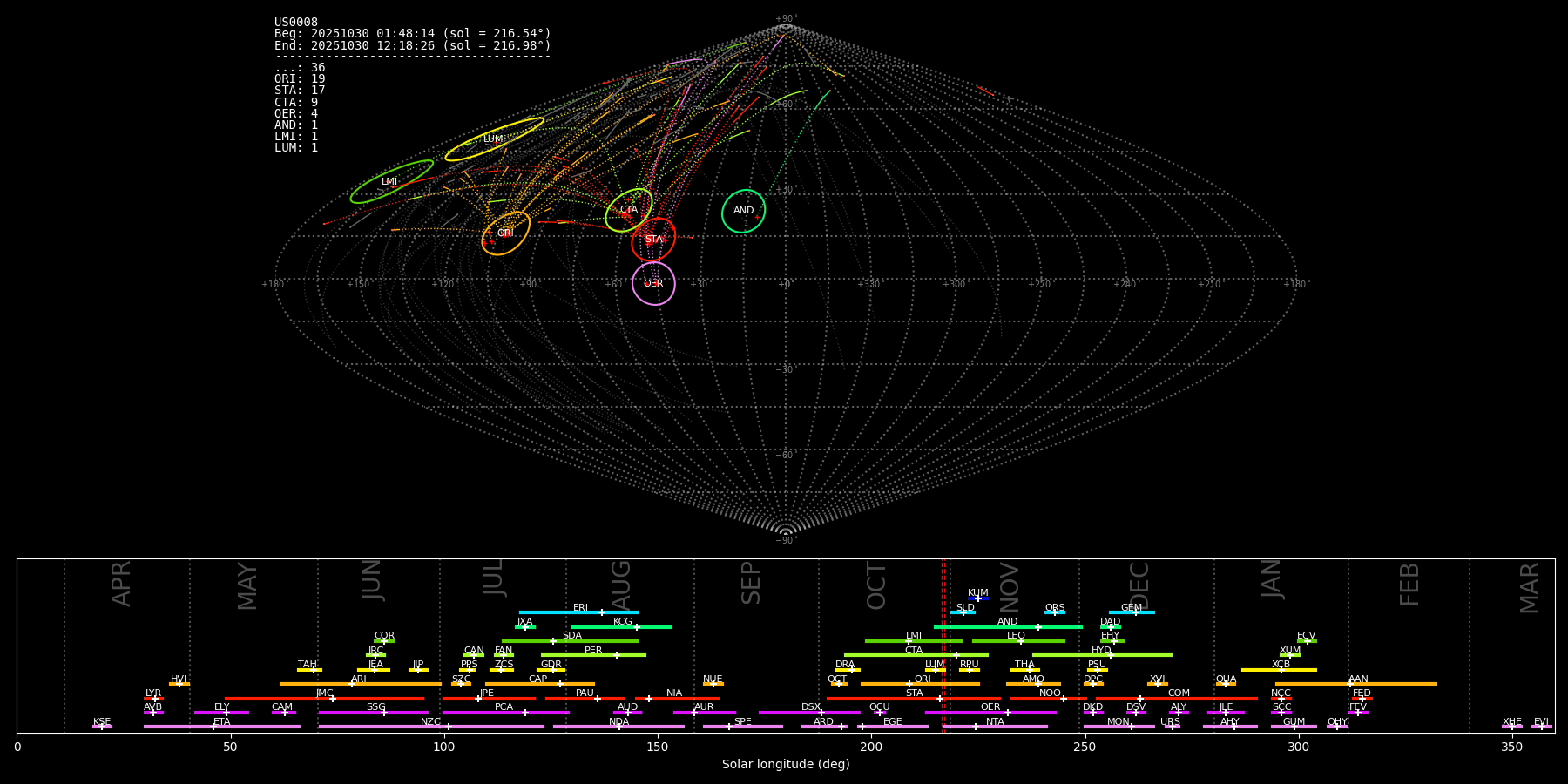
Task: Click the white peak marker on KUM bar
Action: pyautogui.click(x=977, y=598)
